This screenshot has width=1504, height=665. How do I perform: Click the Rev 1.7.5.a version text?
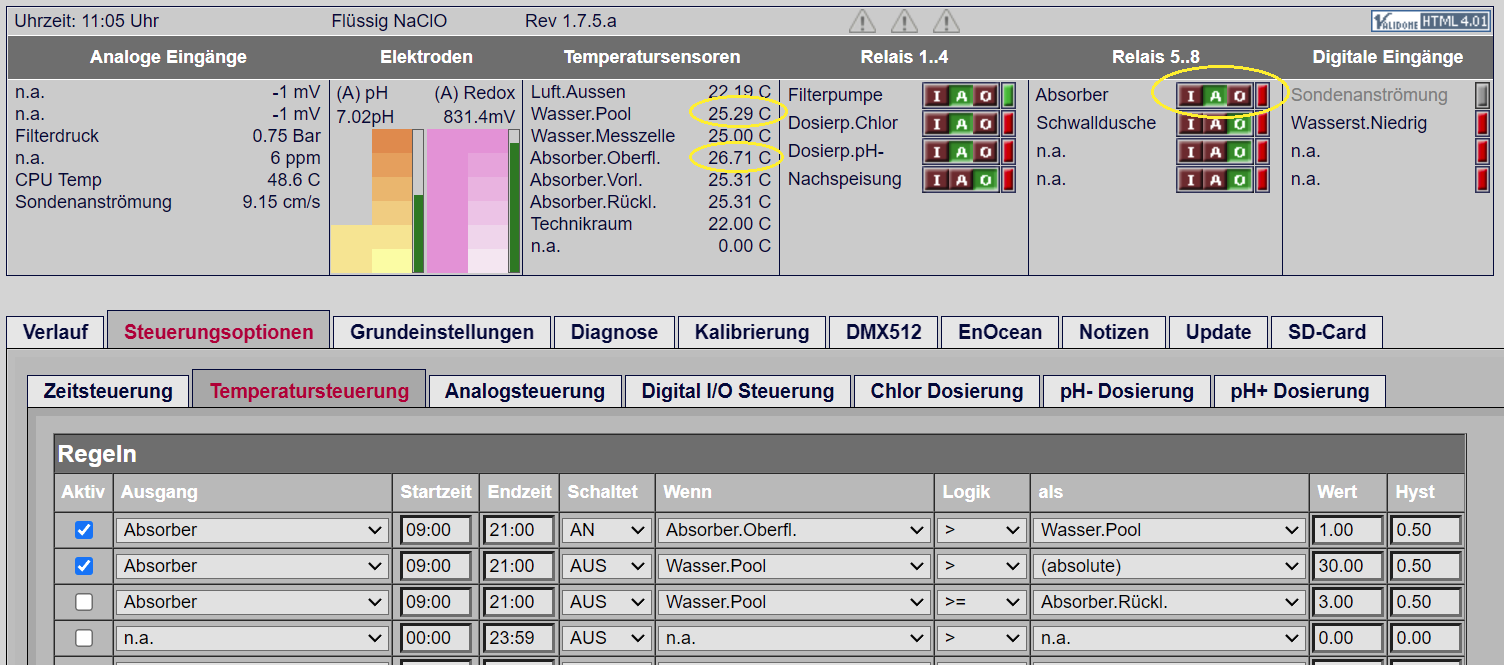[571, 21]
